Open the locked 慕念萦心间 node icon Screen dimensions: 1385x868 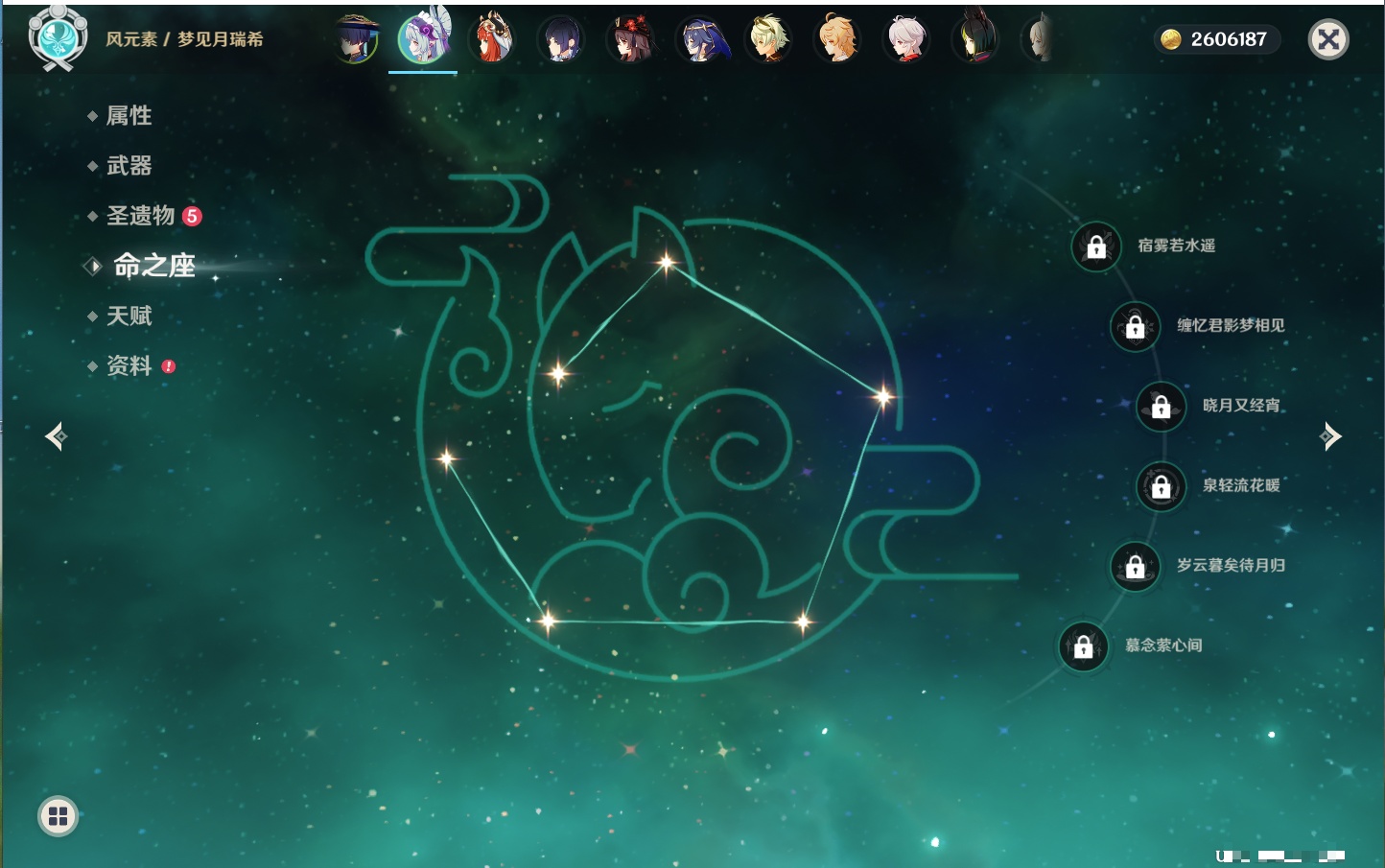pyautogui.click(x=1084, y=646)
